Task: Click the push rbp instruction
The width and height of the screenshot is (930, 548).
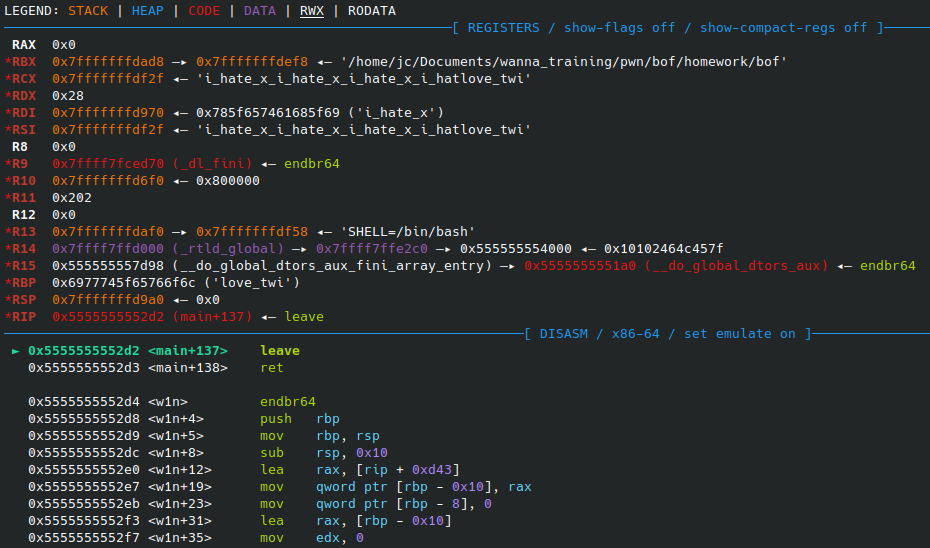Action: (300, 419)
